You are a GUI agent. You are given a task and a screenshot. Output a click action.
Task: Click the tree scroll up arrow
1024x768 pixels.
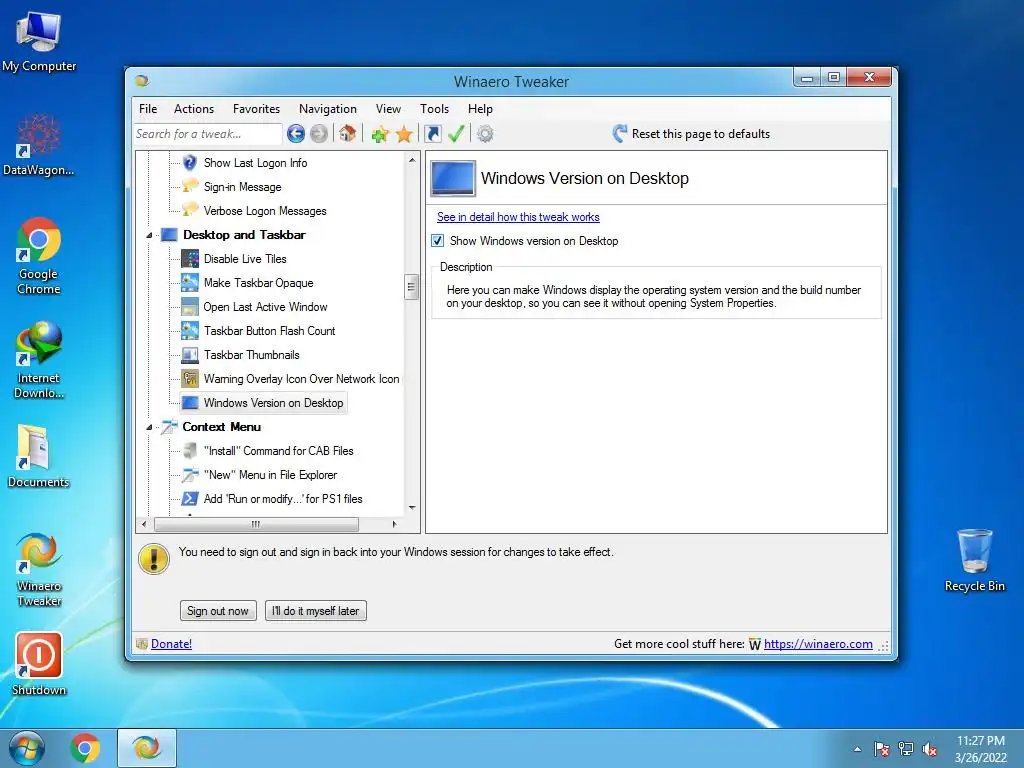pyautogui.click(x=412, y=160)
